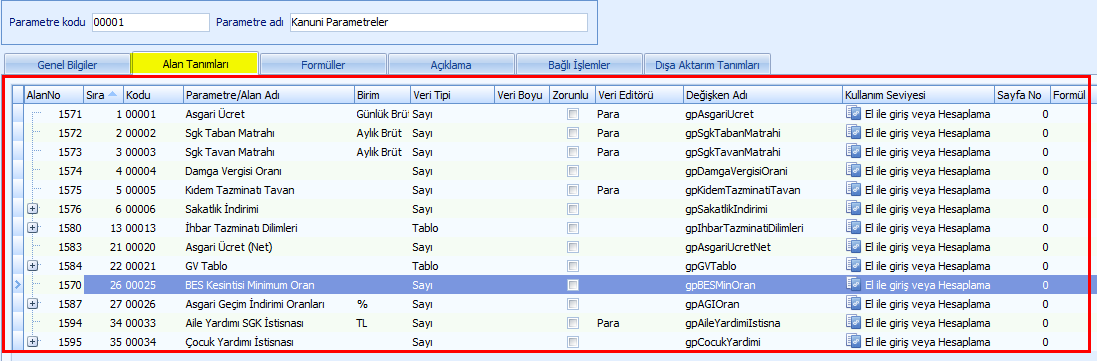Expand the Sakatlık İndirimi tree row
The image size is (1097, 361).
[x=32, y=208]
